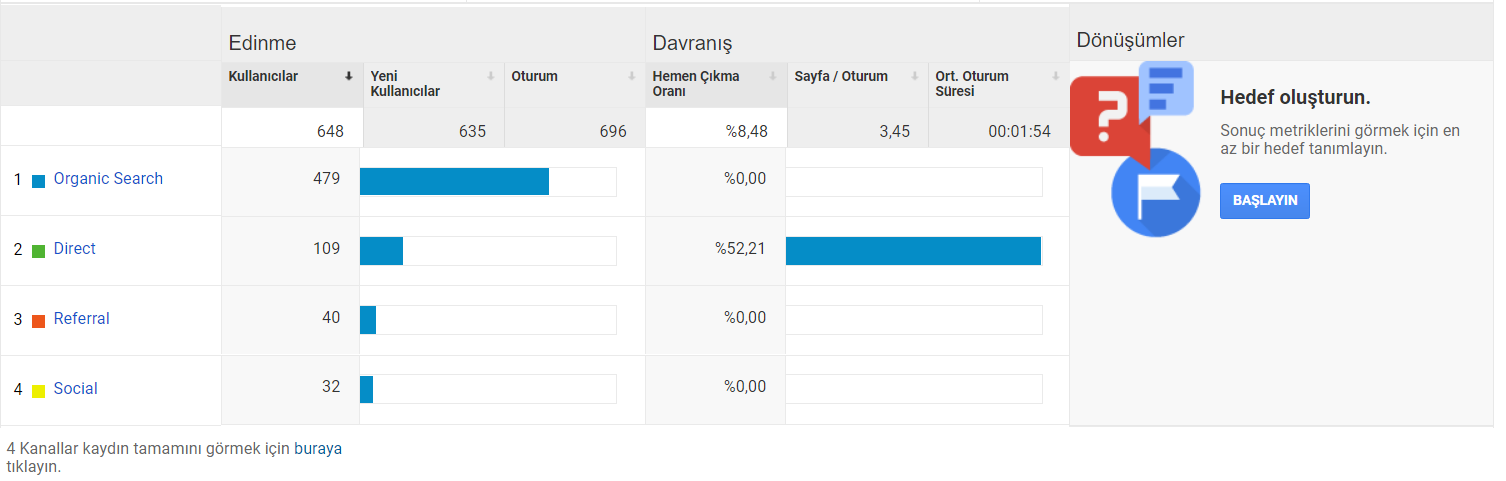This screenshot has width=1506, height=481.
Task: Click the BAŞLAYIN button
Action: pos(1265,200)
